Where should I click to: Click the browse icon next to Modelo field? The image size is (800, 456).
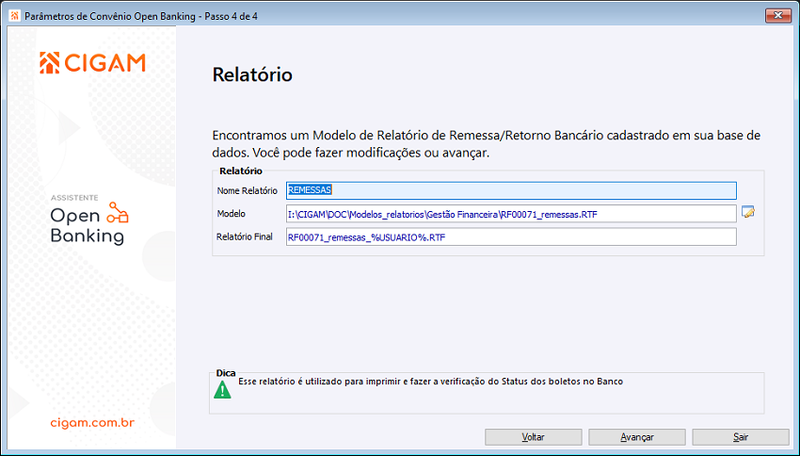[x=748, y=212]
